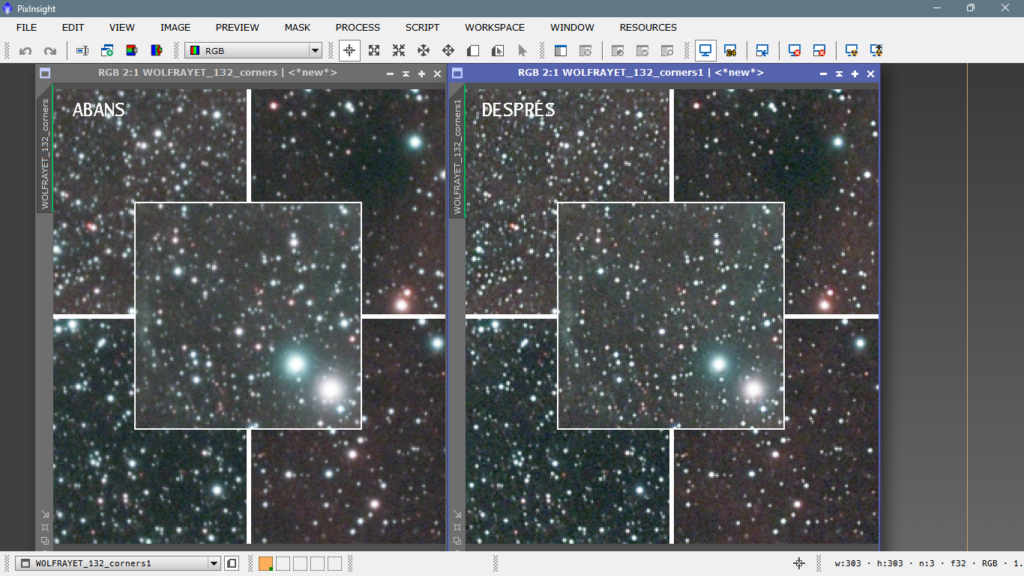
Task: Open the WOLFRAYET_132_corners1 view selector dropdown
Action: coord(213,564)
